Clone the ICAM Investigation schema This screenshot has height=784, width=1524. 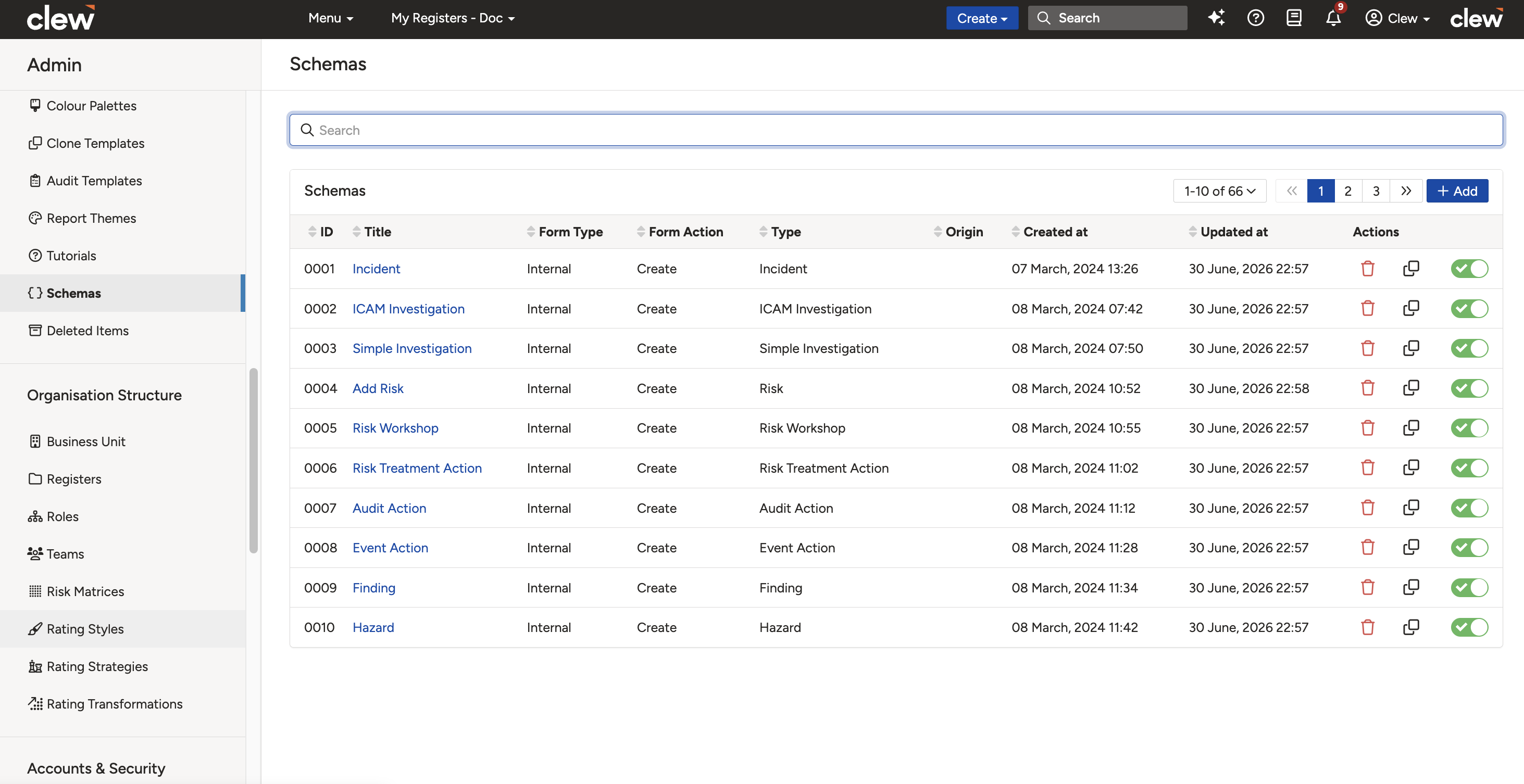[x=1410, y=309]
